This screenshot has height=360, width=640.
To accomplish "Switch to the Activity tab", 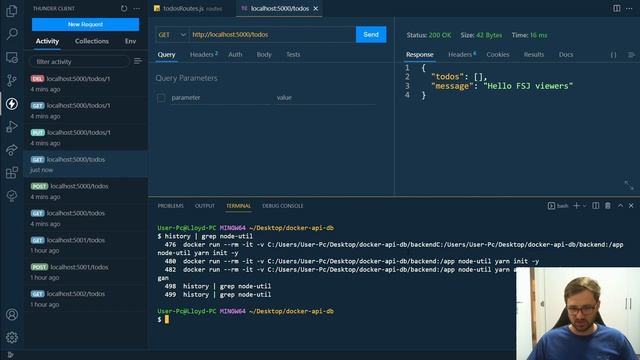I will pos(47,41).
